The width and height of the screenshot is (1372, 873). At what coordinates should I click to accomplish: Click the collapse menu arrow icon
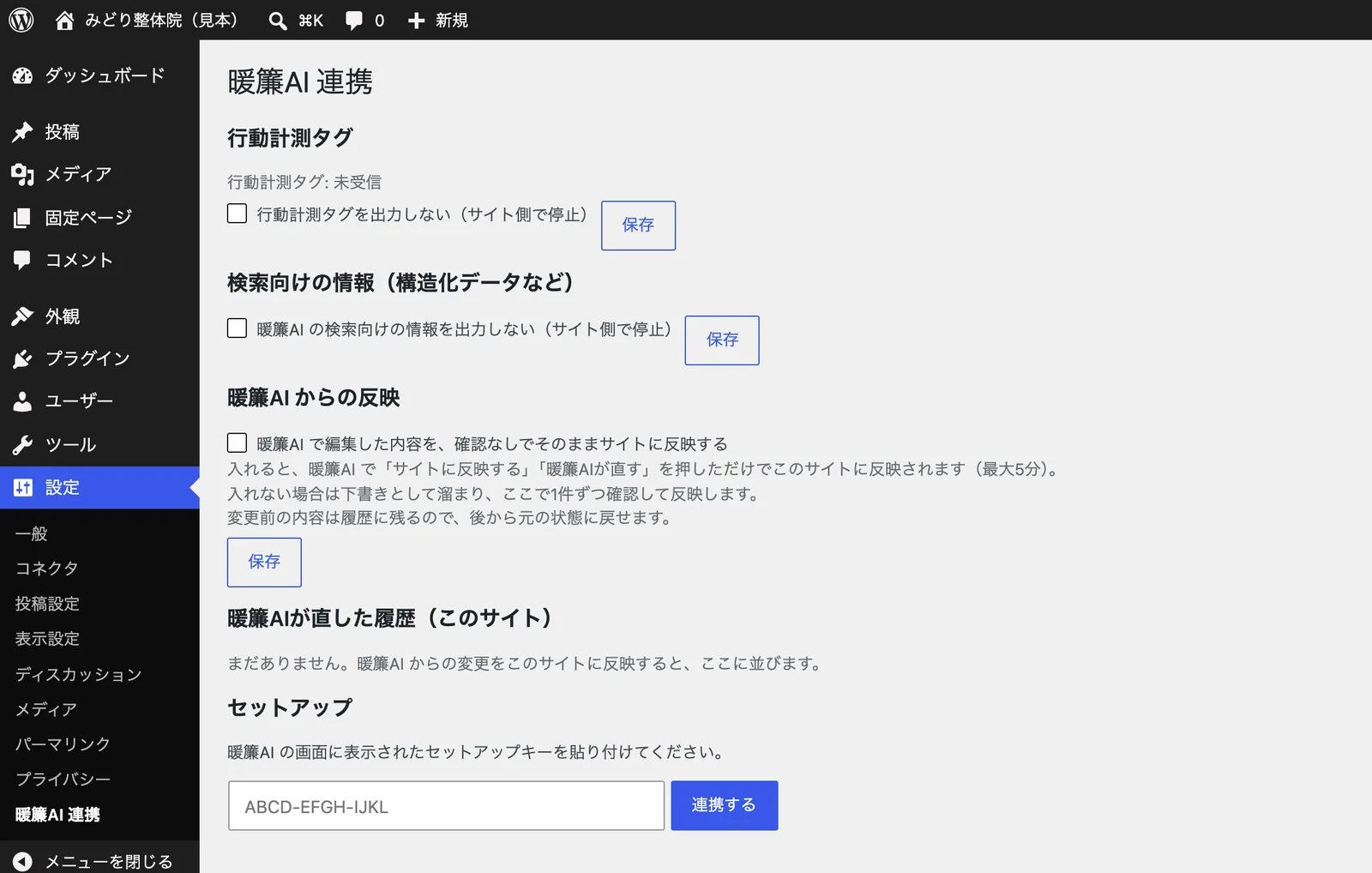point(22,861)
